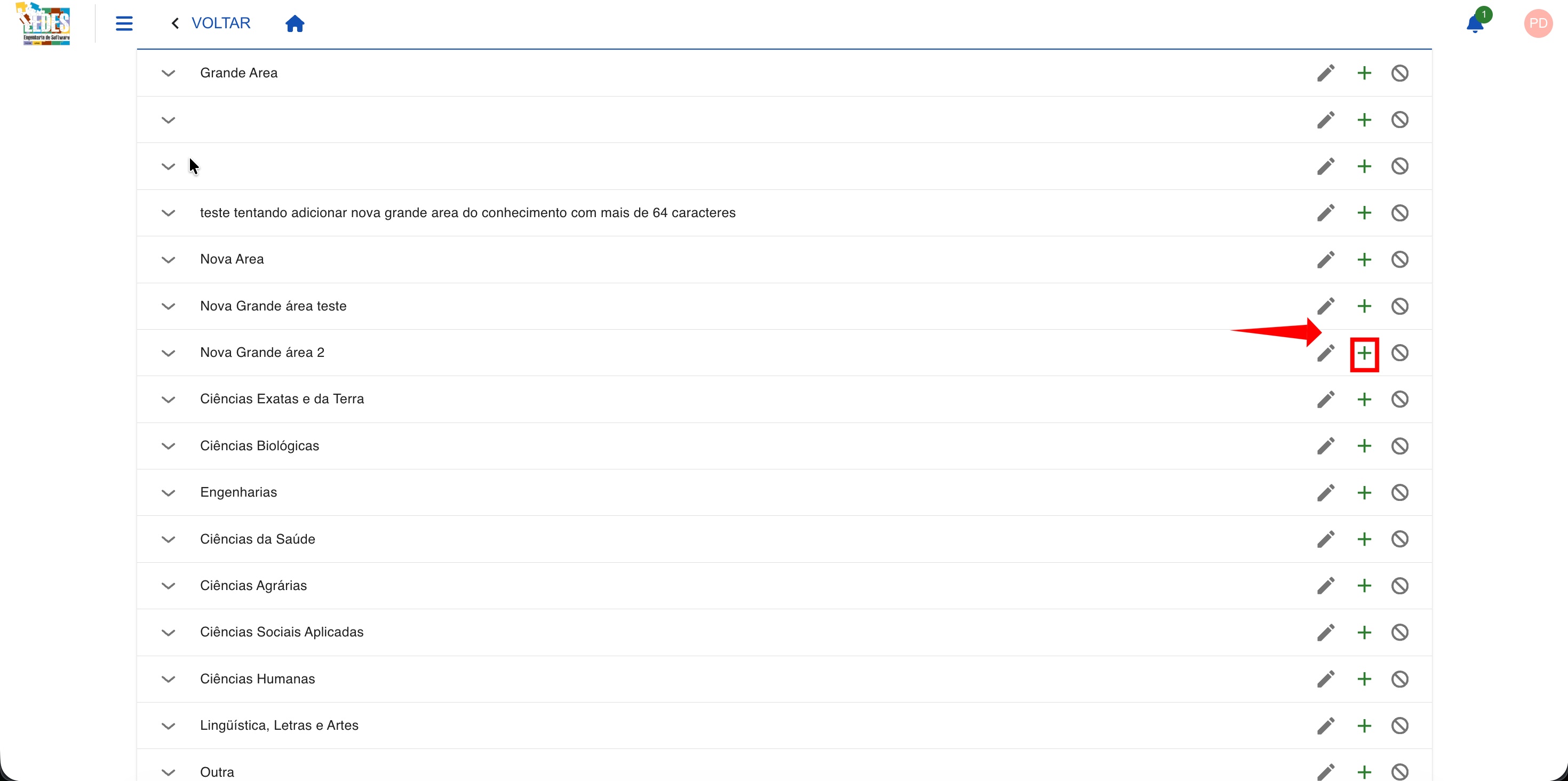Expand the Lingüística, Letras e Artes row
The width and height of the screenshot is (1568, 781).
pyautogui.click(x=168, y=726)
